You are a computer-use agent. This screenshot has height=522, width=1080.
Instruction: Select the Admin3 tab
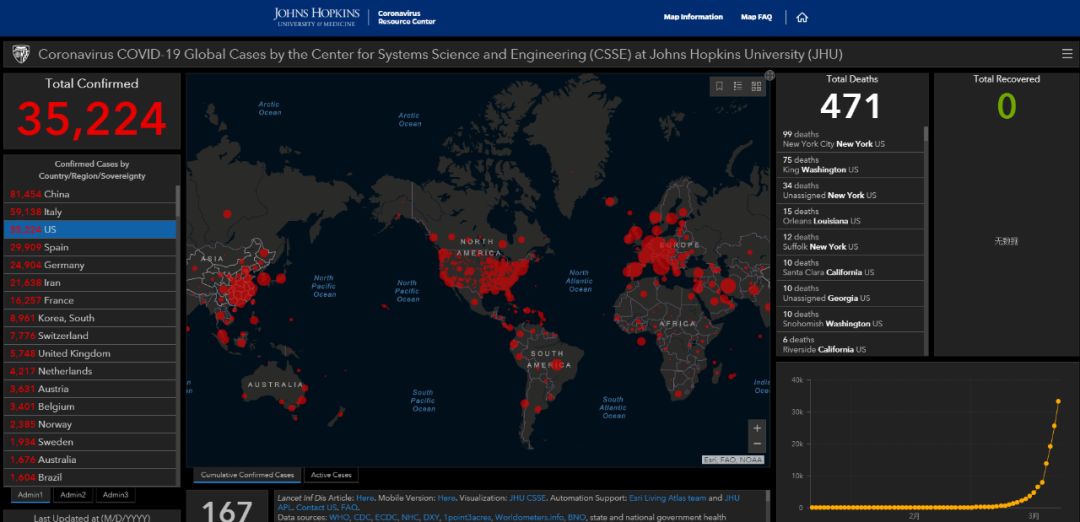[116, 495]
